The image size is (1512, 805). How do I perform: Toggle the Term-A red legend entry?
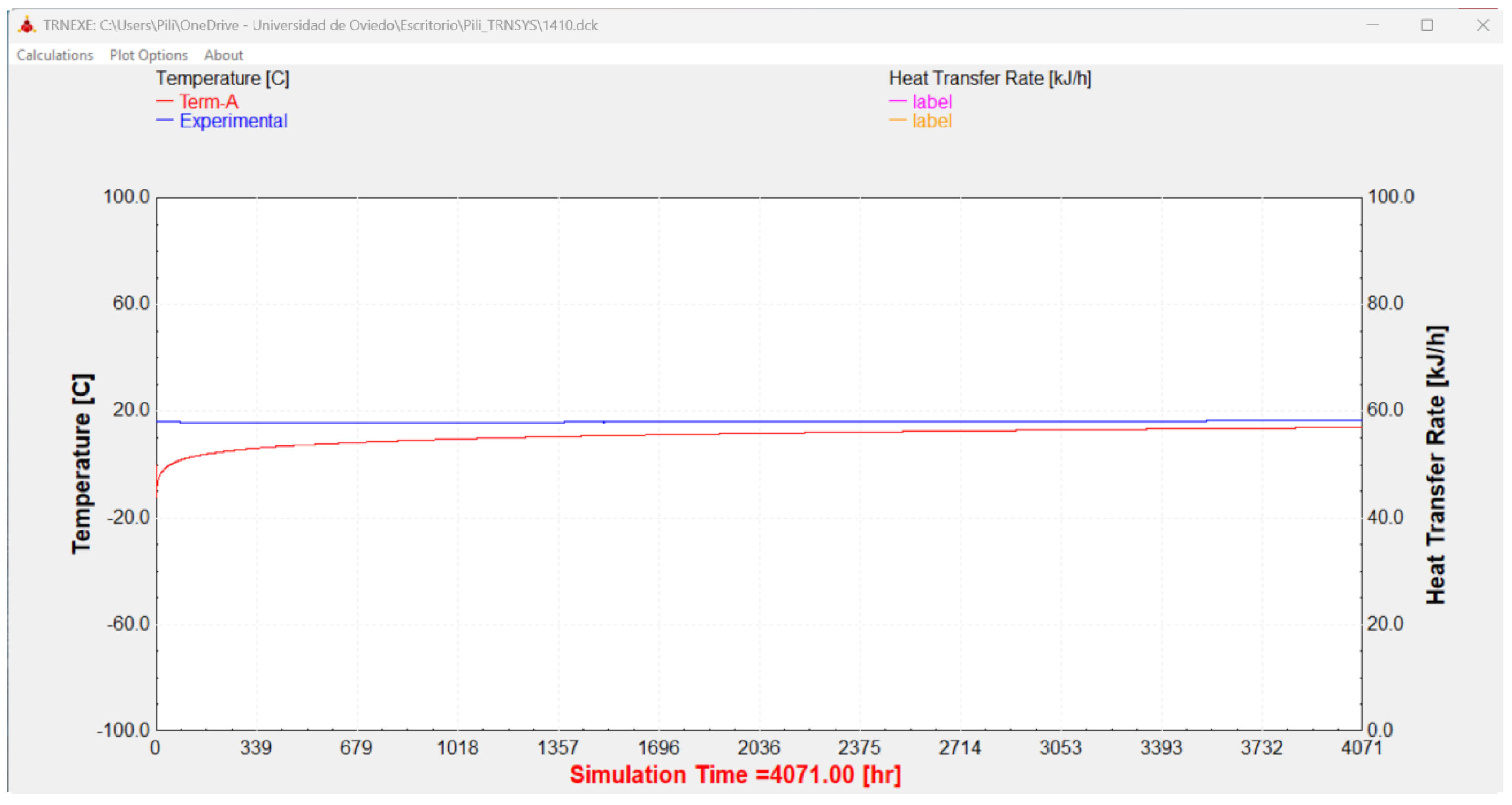click(x=208, y=102)
